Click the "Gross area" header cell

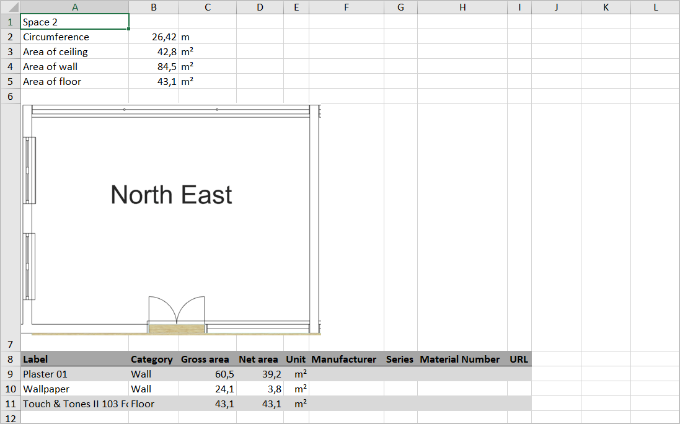[207, 359]
